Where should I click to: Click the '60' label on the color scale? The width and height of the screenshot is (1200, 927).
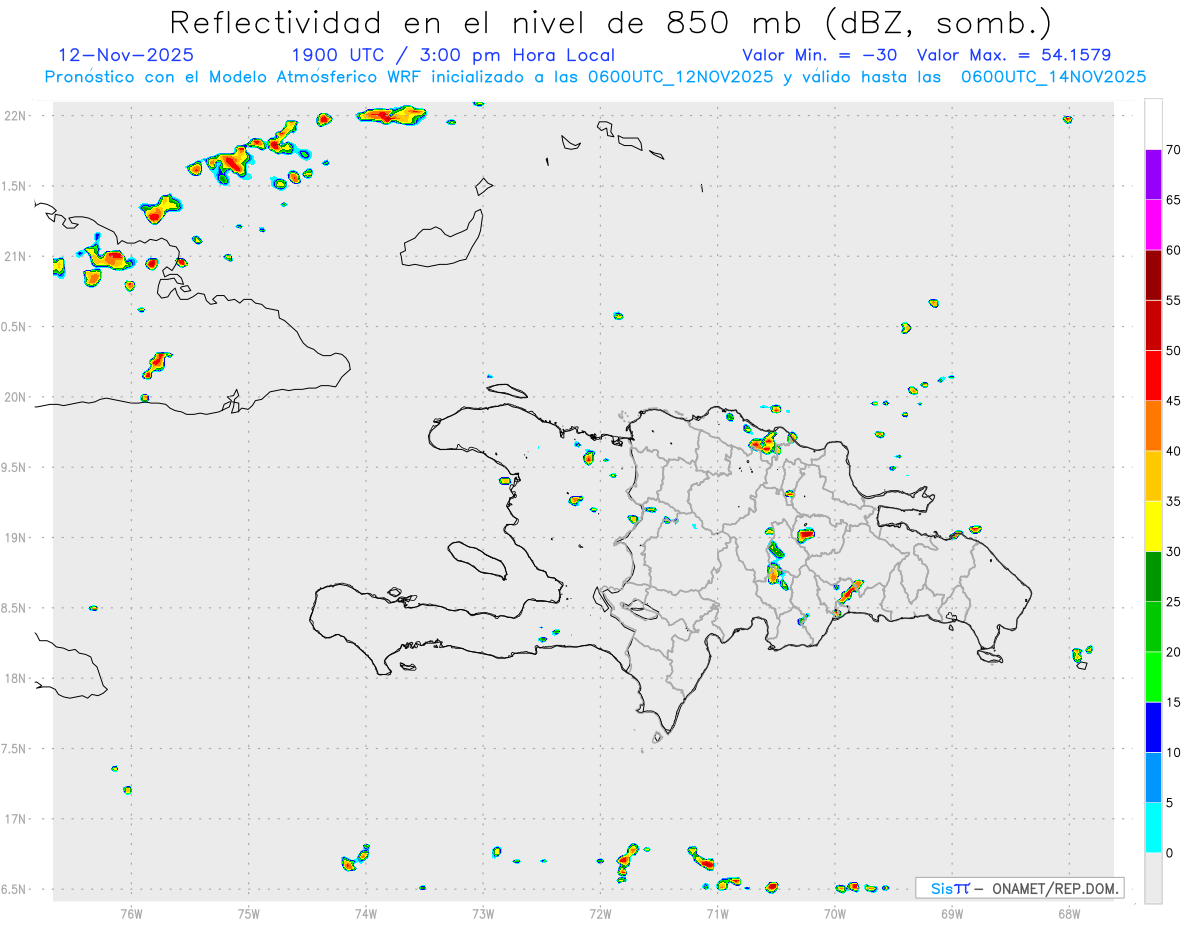[x=1173, y=250]
